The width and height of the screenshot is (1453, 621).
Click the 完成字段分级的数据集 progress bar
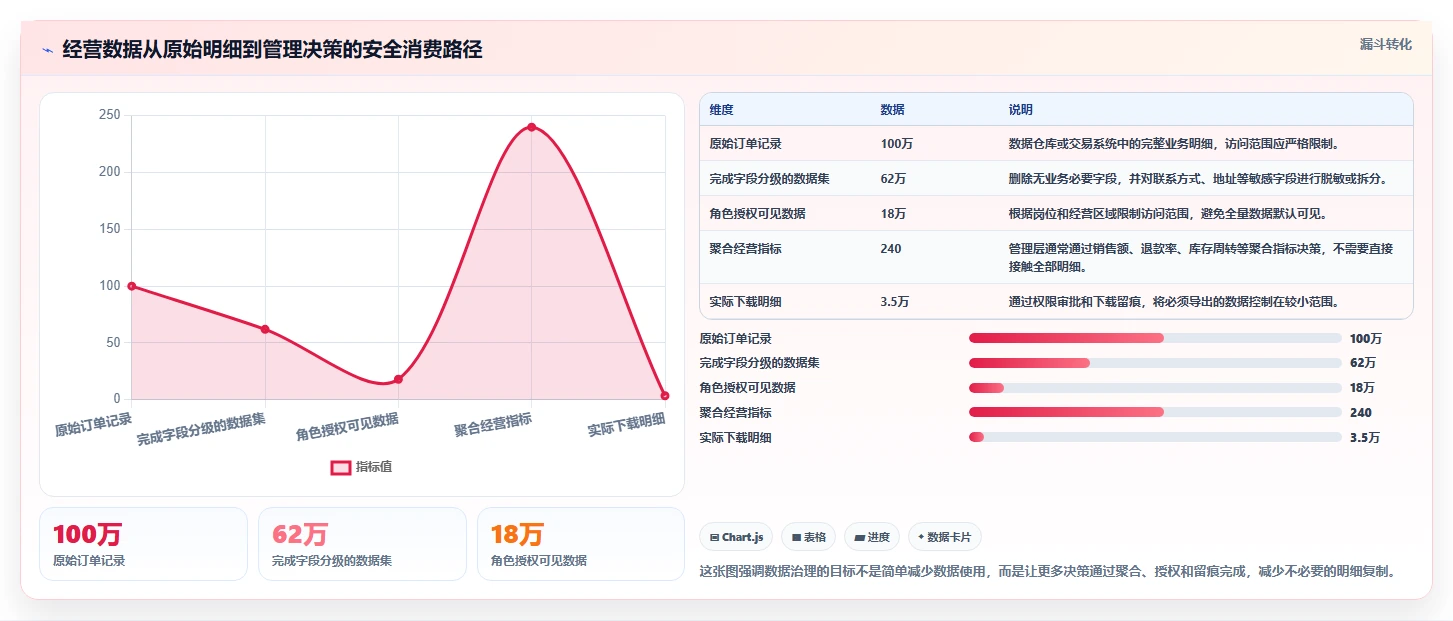(1155, 363)
